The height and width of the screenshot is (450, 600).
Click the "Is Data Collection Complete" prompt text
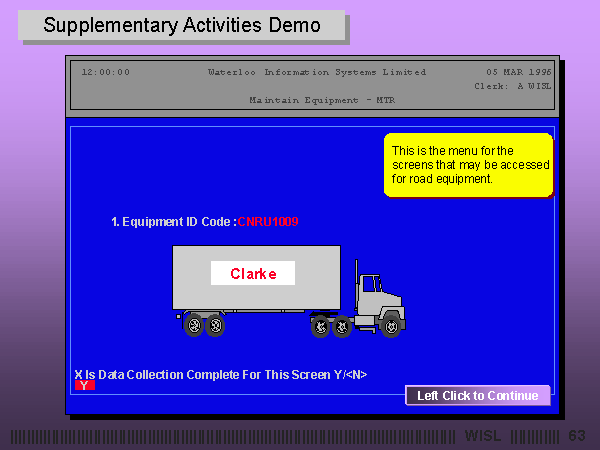[221, 375]
